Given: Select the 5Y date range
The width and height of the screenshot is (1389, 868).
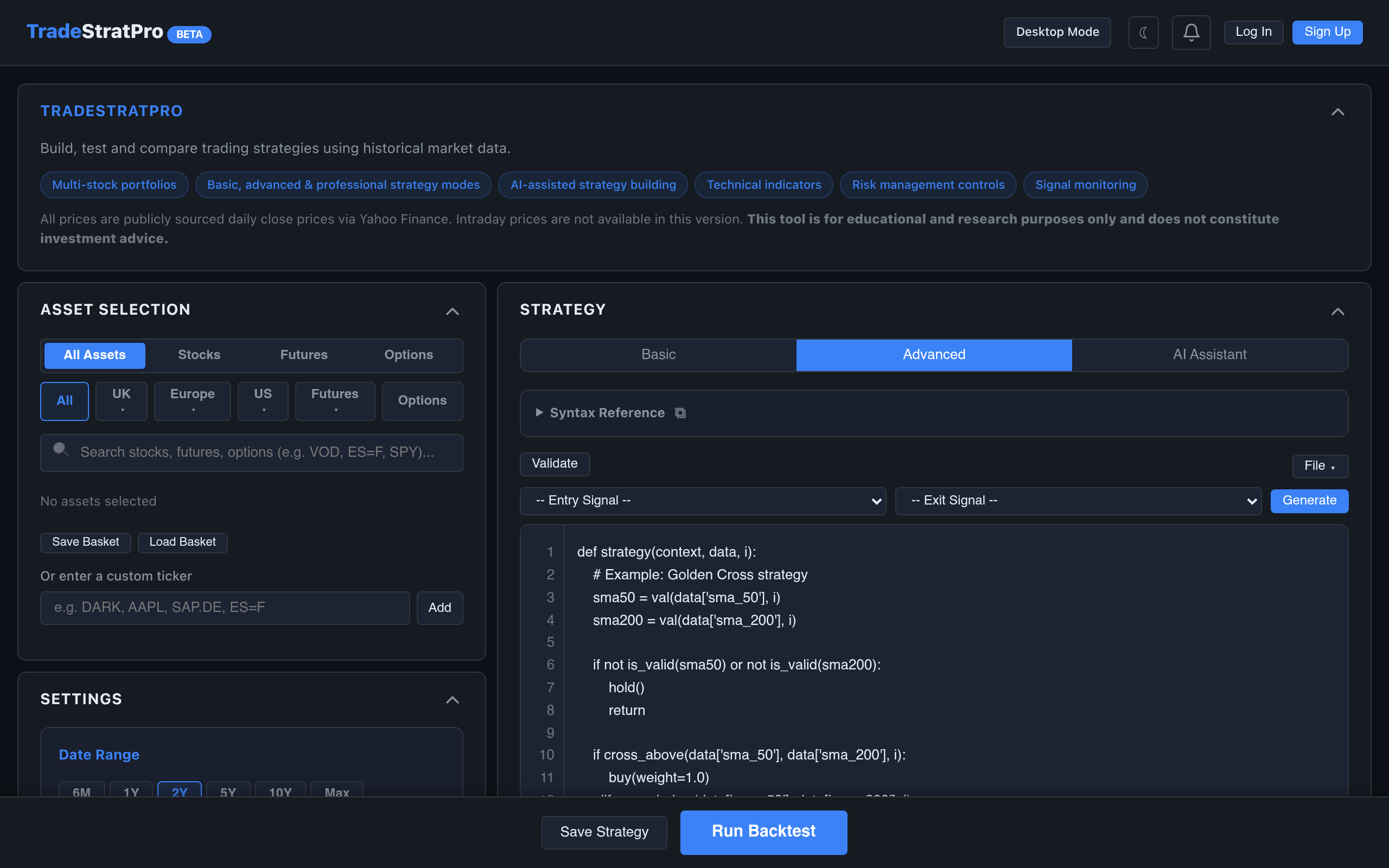Looking at the screenshot, I should (x=228, y=791).
